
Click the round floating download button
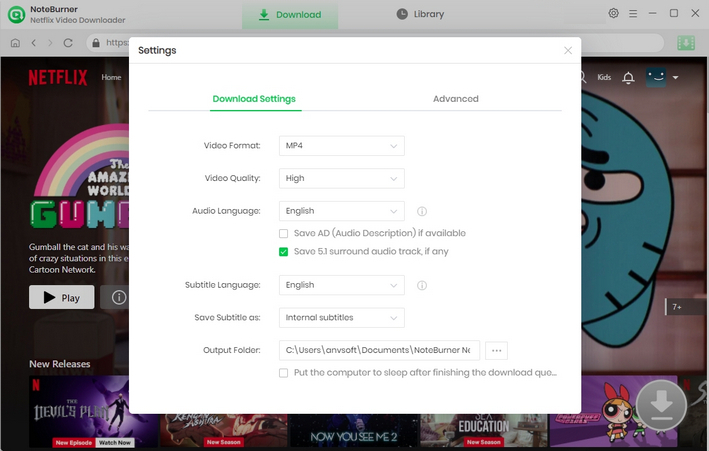click(x=662, y=406)
